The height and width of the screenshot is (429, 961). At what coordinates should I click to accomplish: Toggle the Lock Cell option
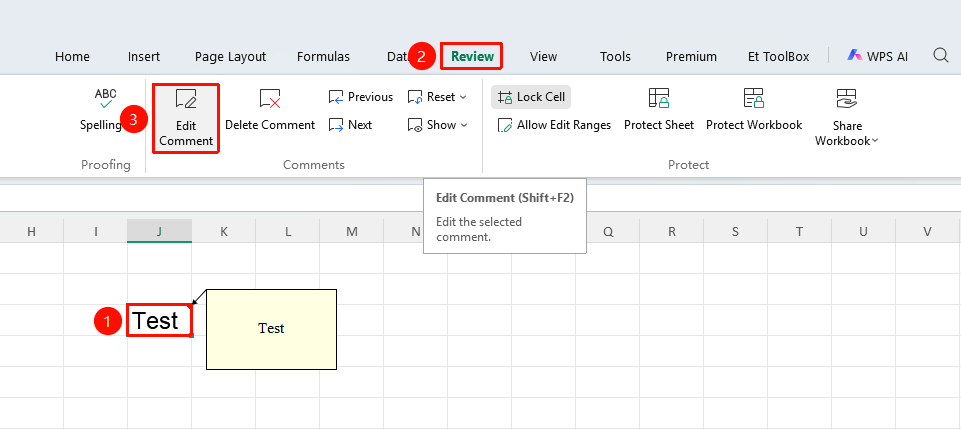(x=531, y=97)
